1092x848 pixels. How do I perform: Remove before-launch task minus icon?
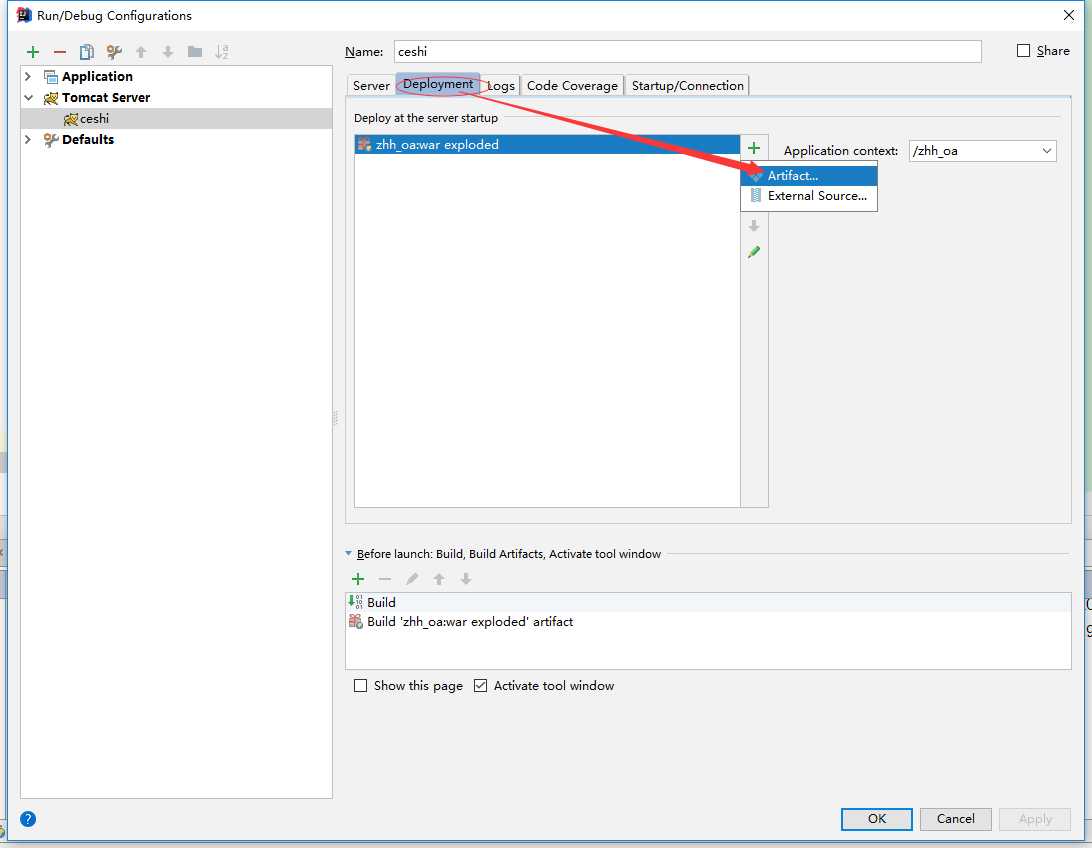tap(384, 579)
